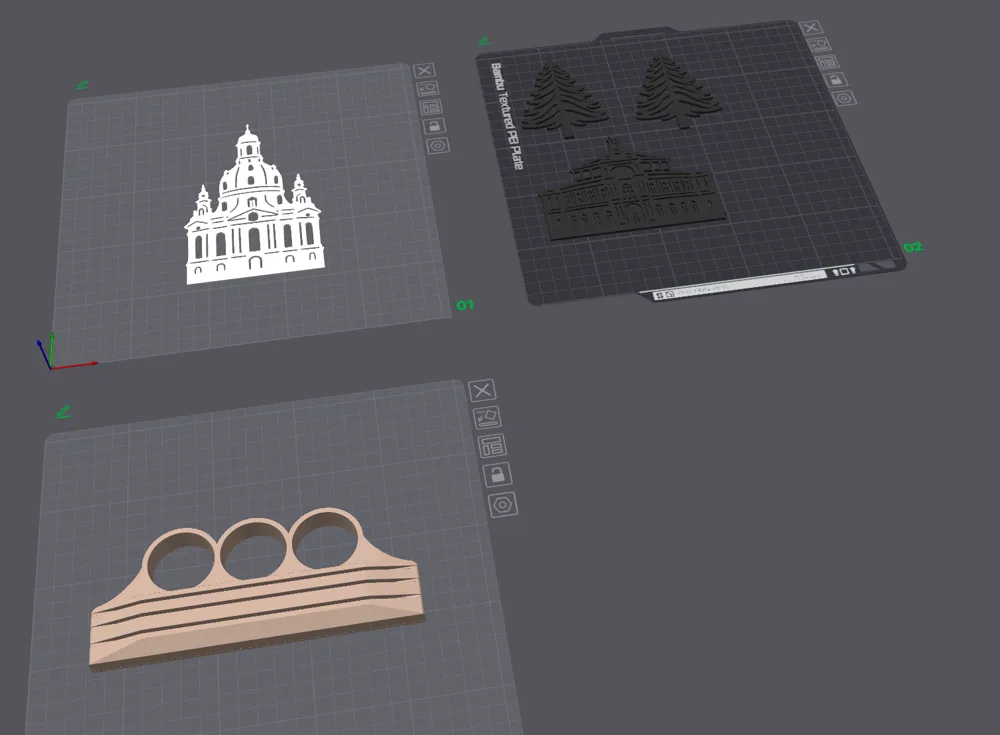Arrange objects on plate 02
The height and width of the screenshot is (735, 1000).
click(x=827, y=63)
